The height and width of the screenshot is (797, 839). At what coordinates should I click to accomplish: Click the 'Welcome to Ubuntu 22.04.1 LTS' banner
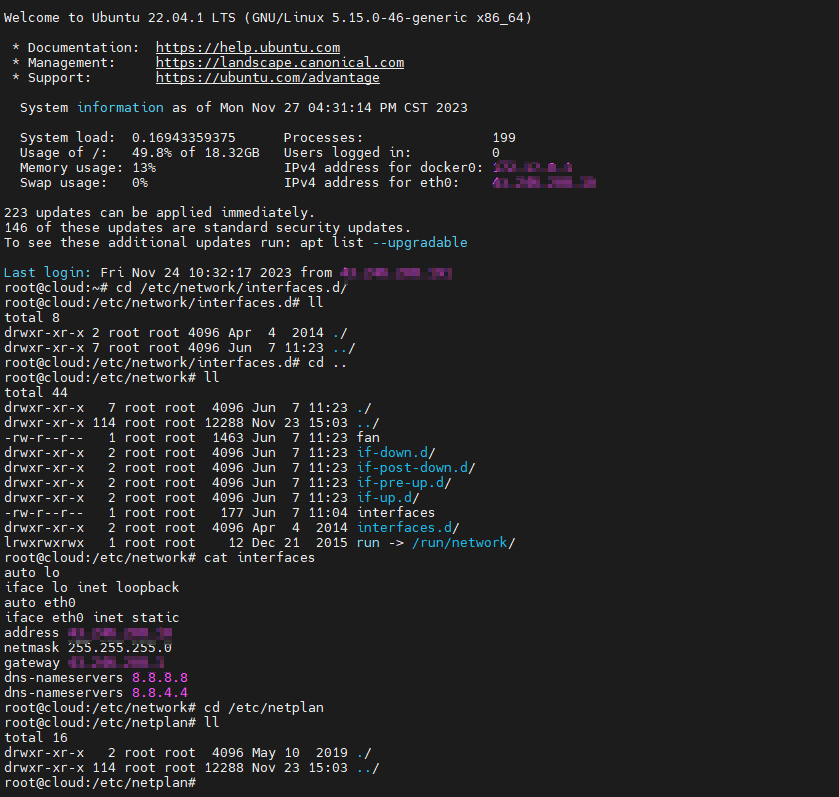[268, 17]
